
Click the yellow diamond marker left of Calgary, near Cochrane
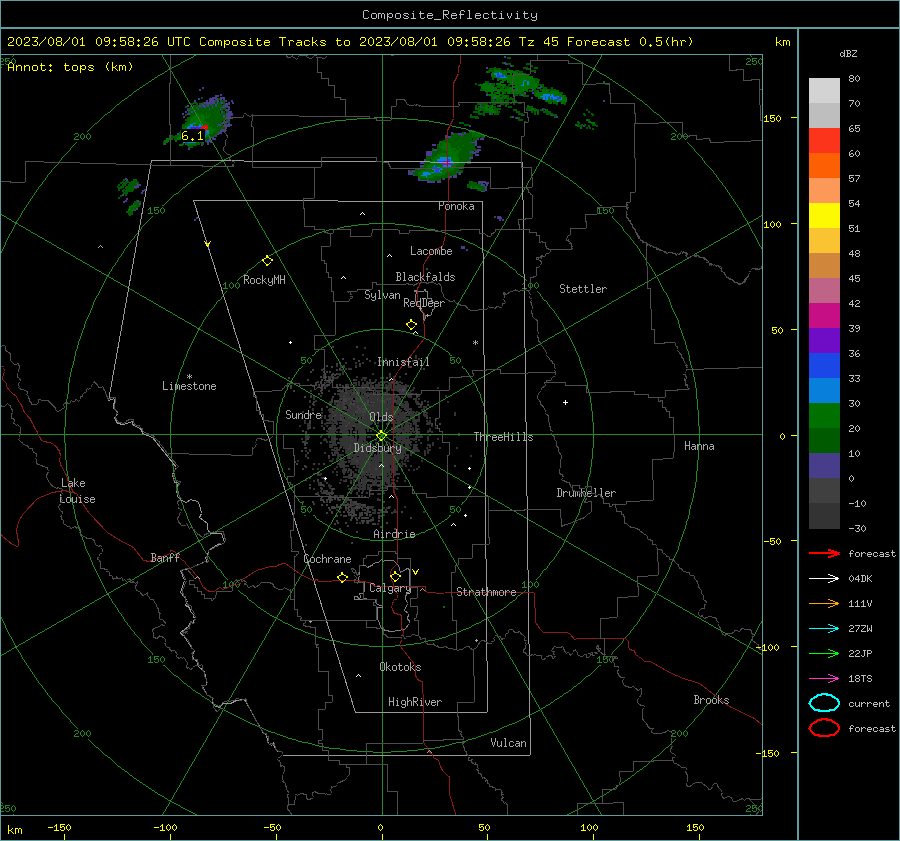(342, 578)
